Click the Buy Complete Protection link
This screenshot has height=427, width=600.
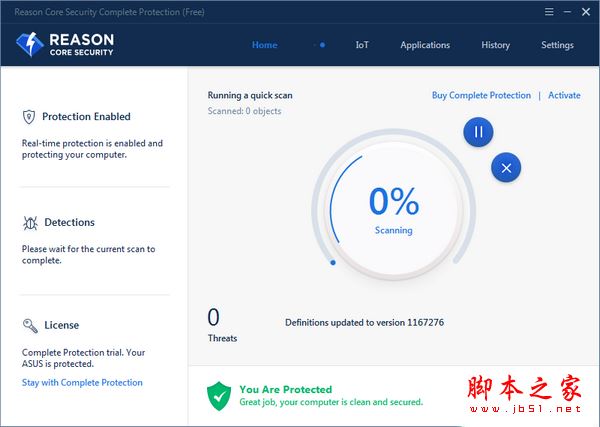coord(481,95)
